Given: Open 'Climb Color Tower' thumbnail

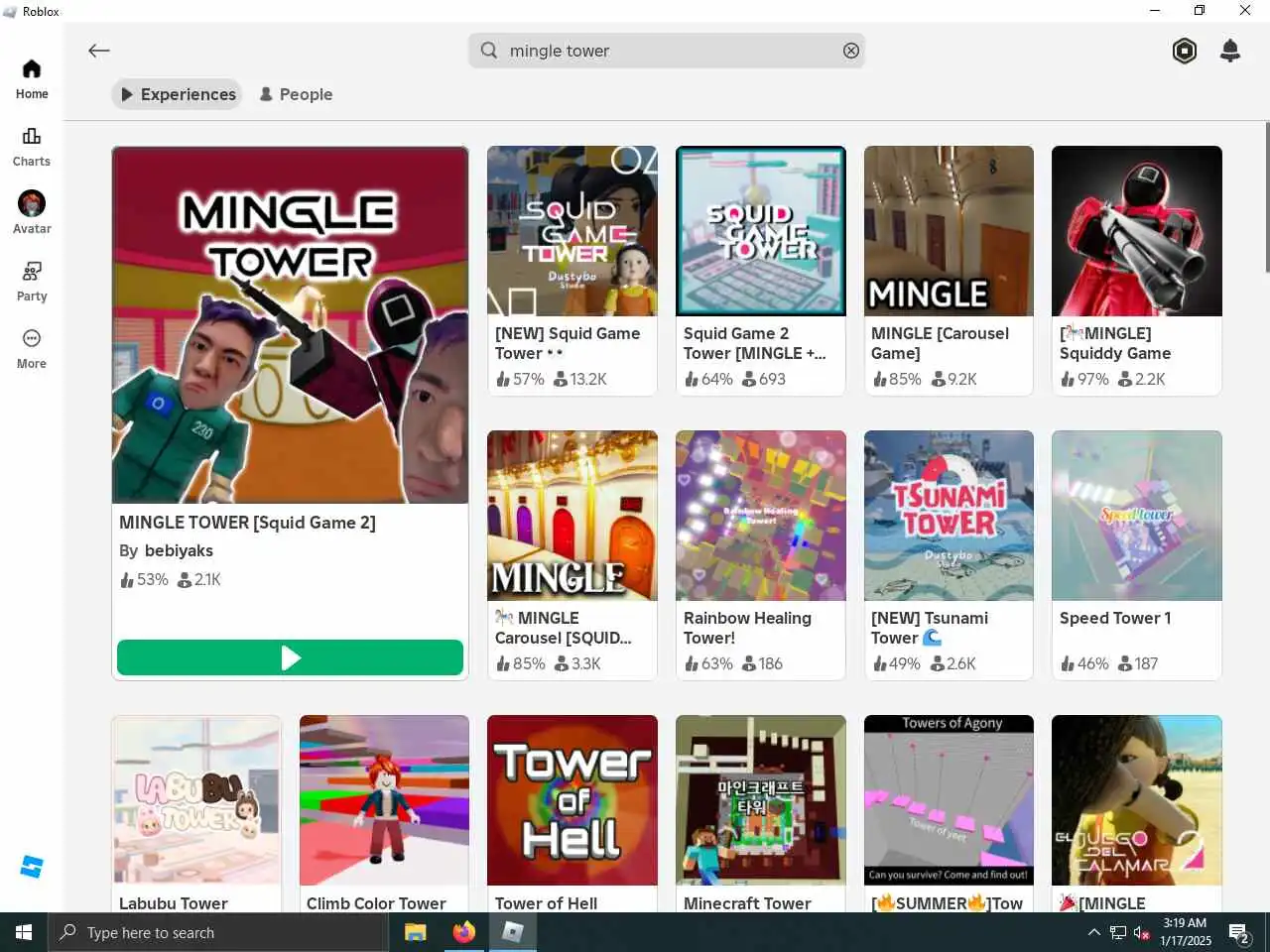Looking at the screenshot, I should pos(384,800).
